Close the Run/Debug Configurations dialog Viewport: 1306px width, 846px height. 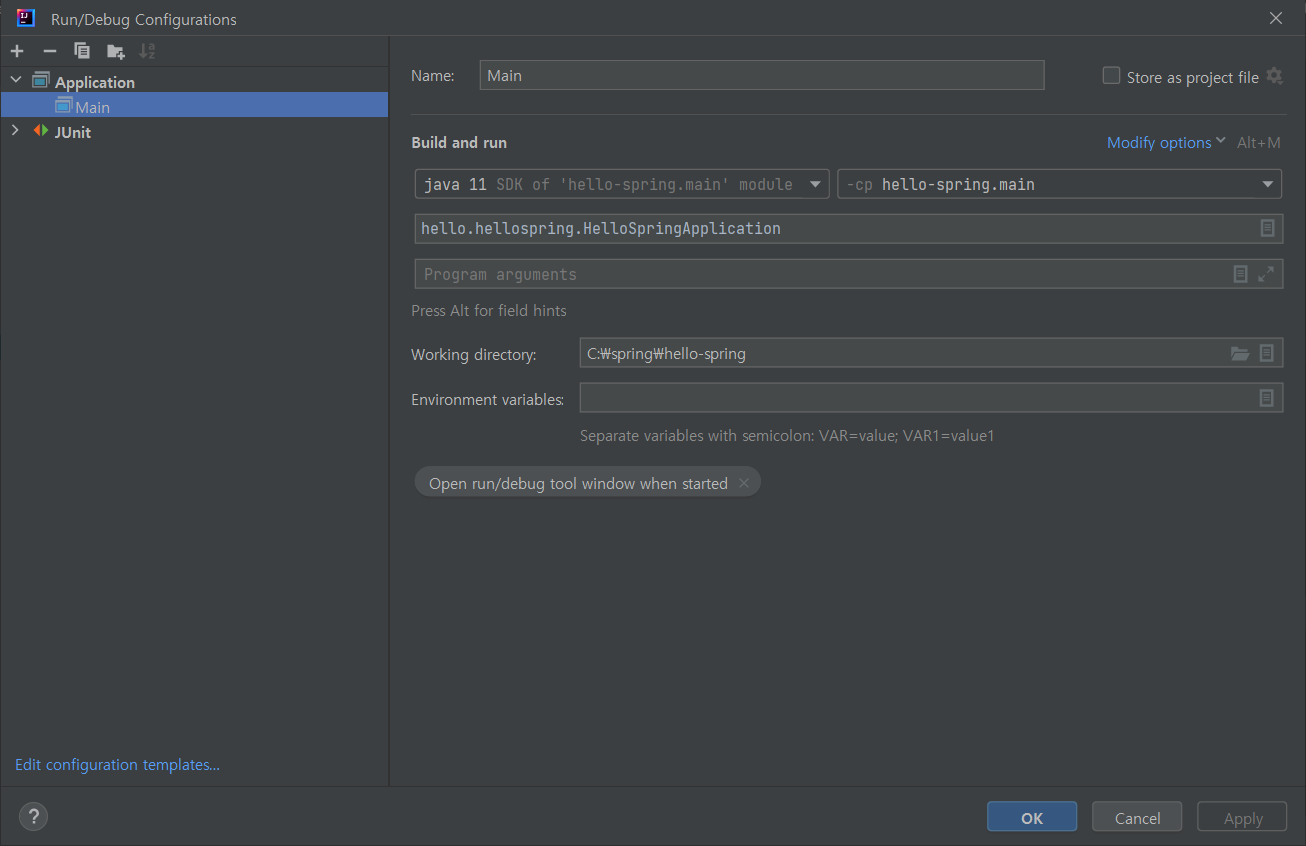click(x=1276, y=18)
